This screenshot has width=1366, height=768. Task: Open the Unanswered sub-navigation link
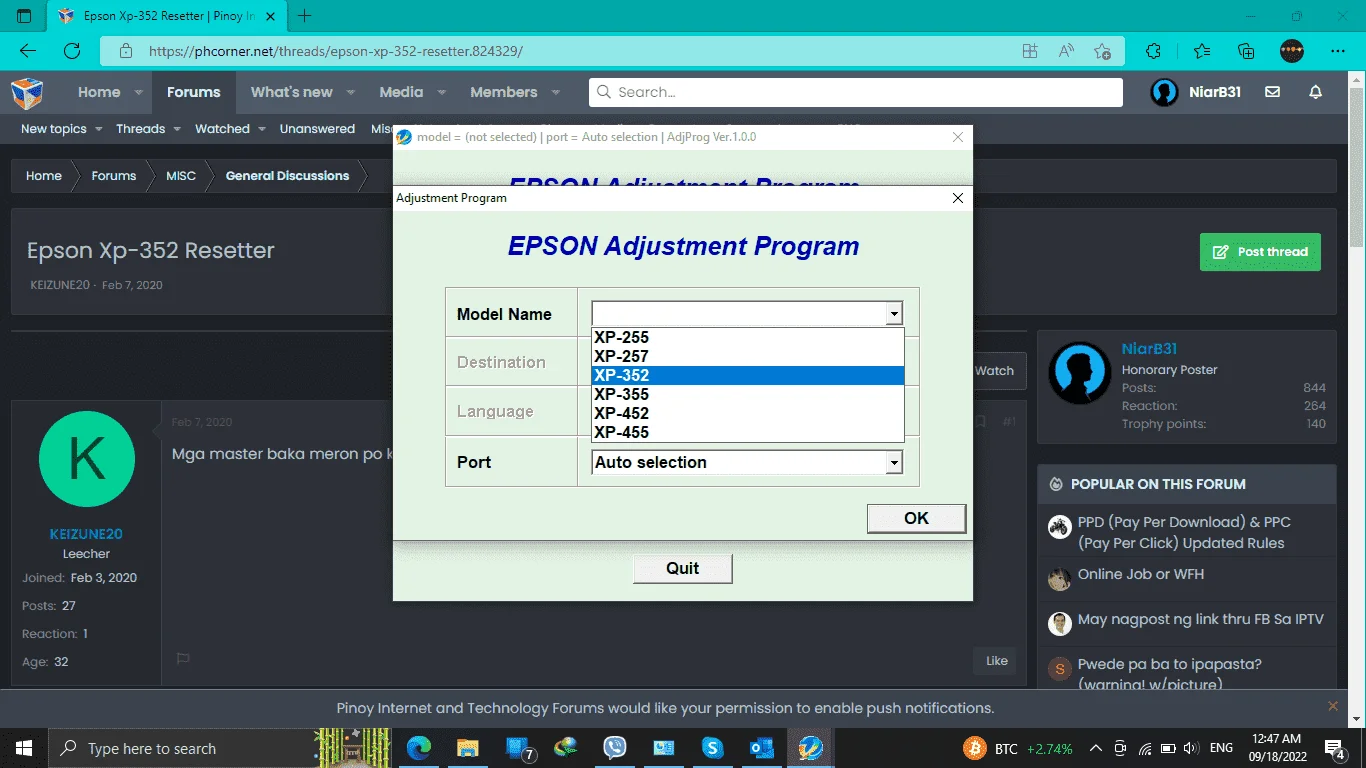tap(317, 129)
